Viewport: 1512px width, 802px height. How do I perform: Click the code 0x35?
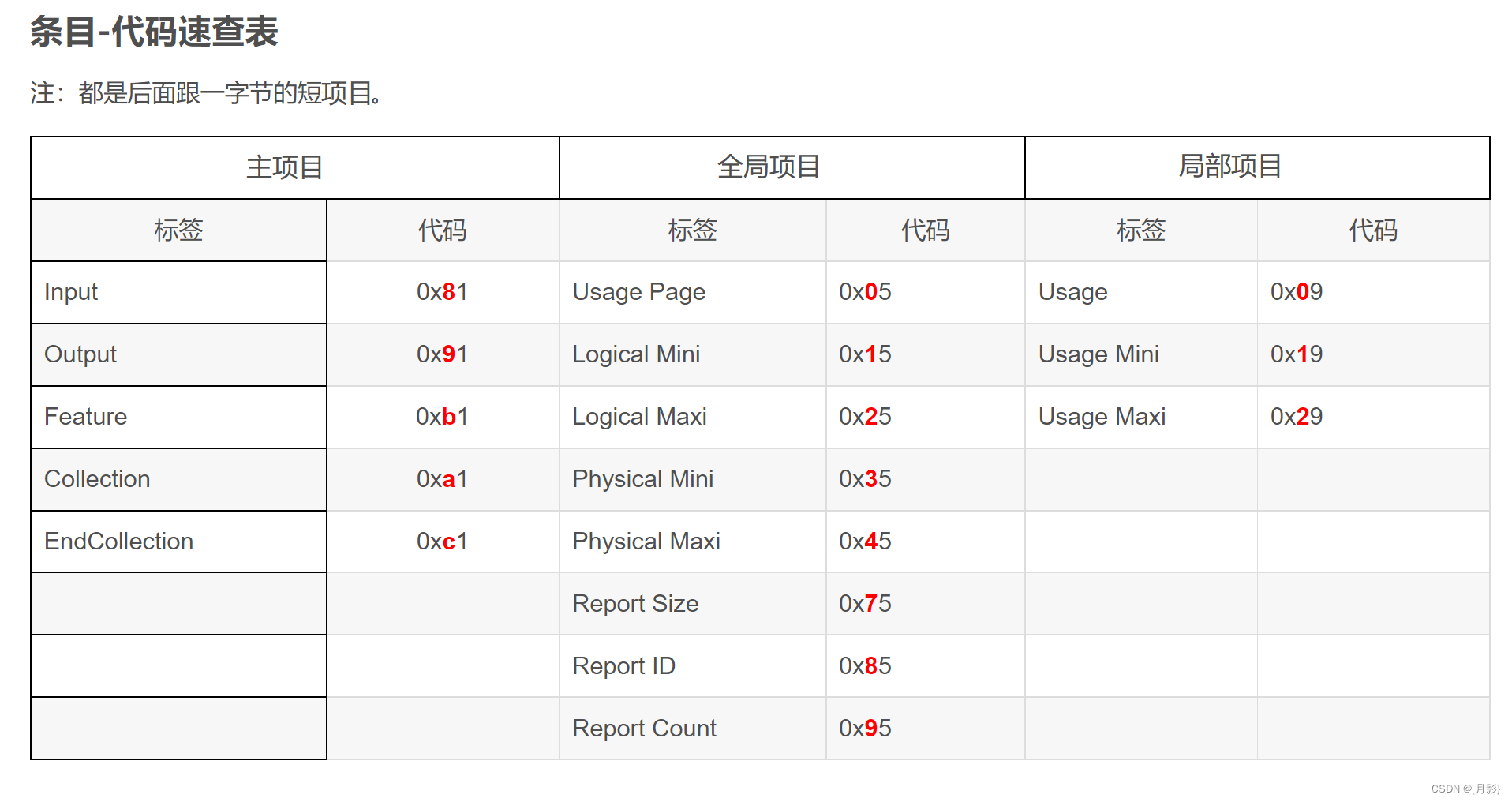(865, 479)
